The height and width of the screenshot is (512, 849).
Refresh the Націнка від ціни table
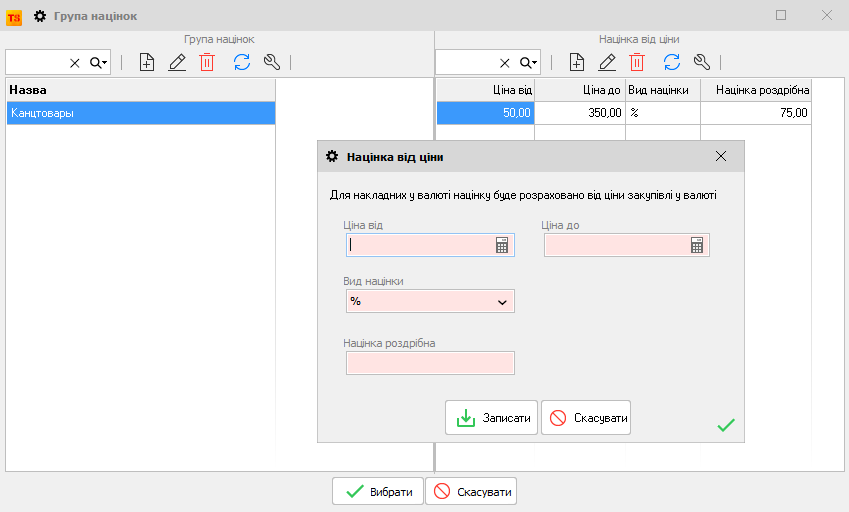coord(672,62)
